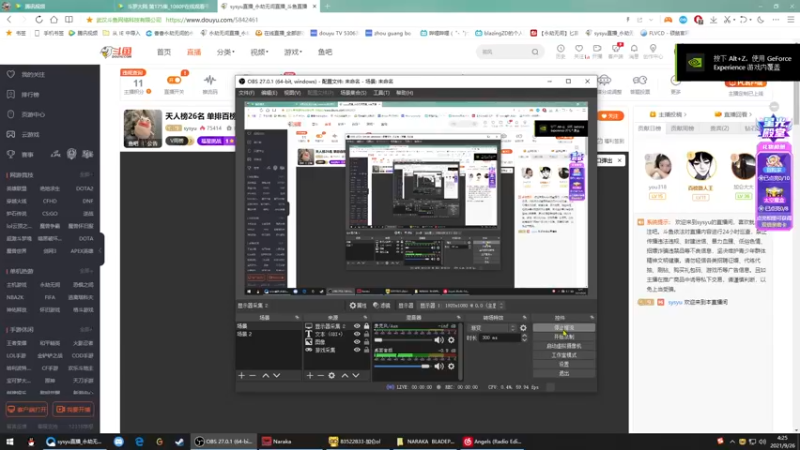Toggle lock on display capture 2 source
The image size is (800, 450).
pyautogui.click(x=366, y=326)
